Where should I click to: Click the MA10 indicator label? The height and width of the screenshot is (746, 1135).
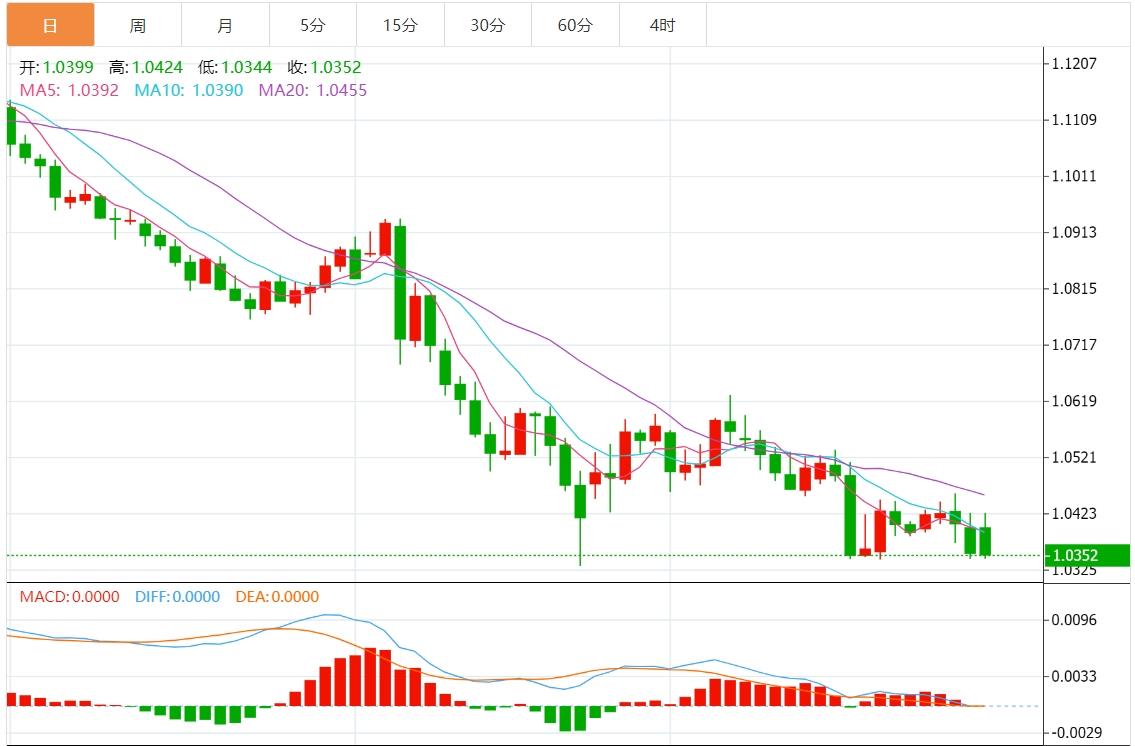[189, 90]
